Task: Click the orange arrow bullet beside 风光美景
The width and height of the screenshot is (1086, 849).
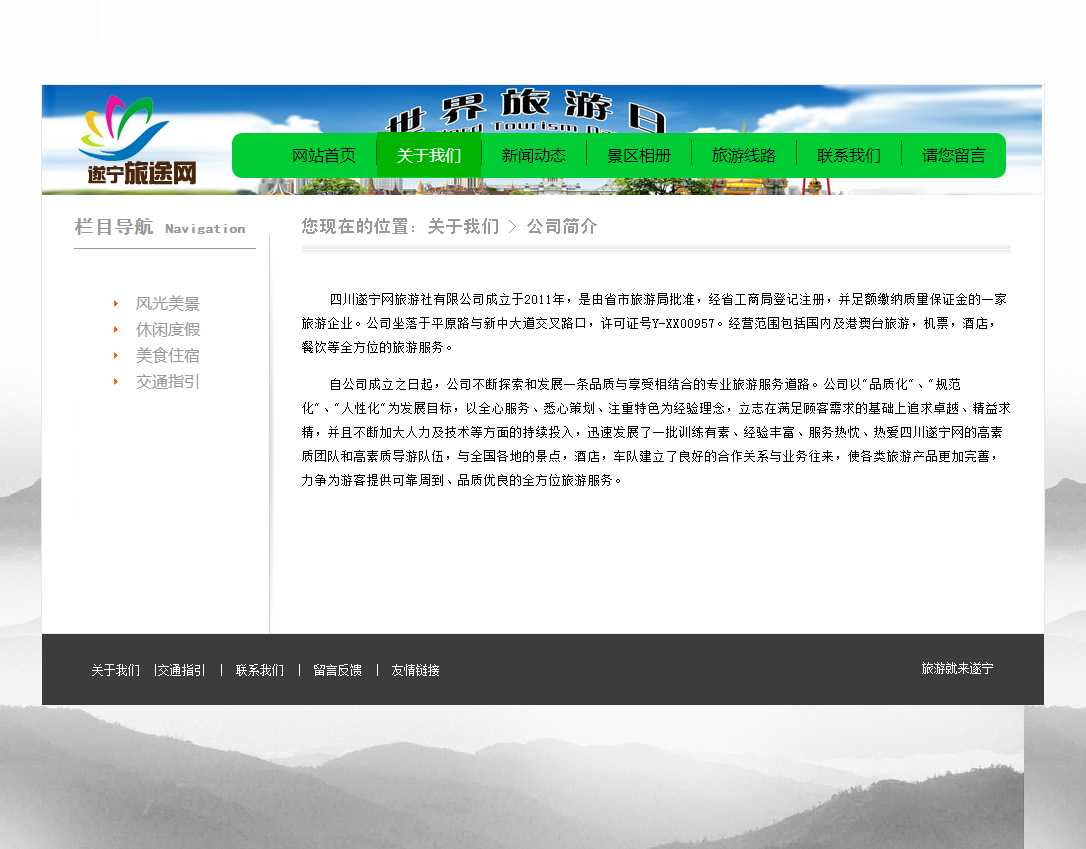Action: click(x=116, y=303)
